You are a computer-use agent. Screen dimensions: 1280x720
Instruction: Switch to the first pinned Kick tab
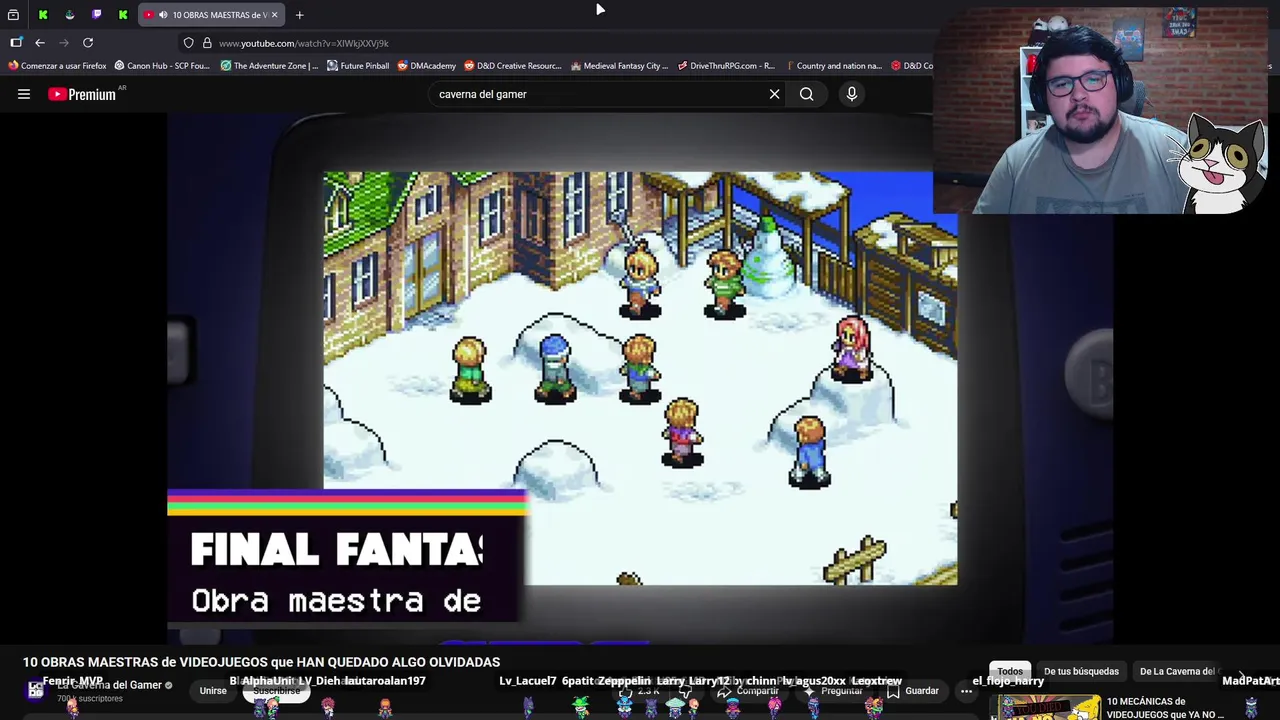(43, 15)
